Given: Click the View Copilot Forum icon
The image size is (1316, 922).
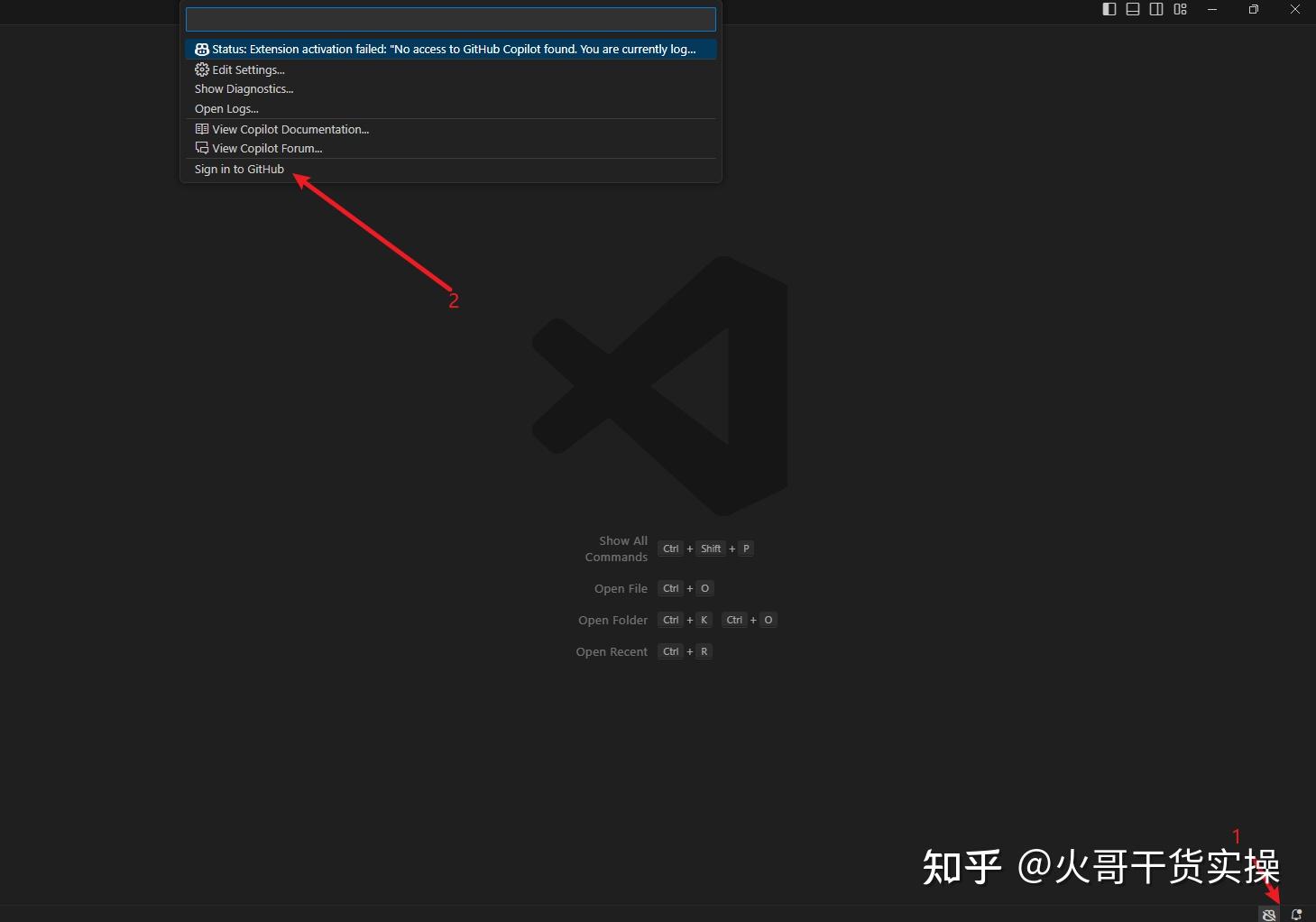Looking at the screenshot, I should (201, 148).
